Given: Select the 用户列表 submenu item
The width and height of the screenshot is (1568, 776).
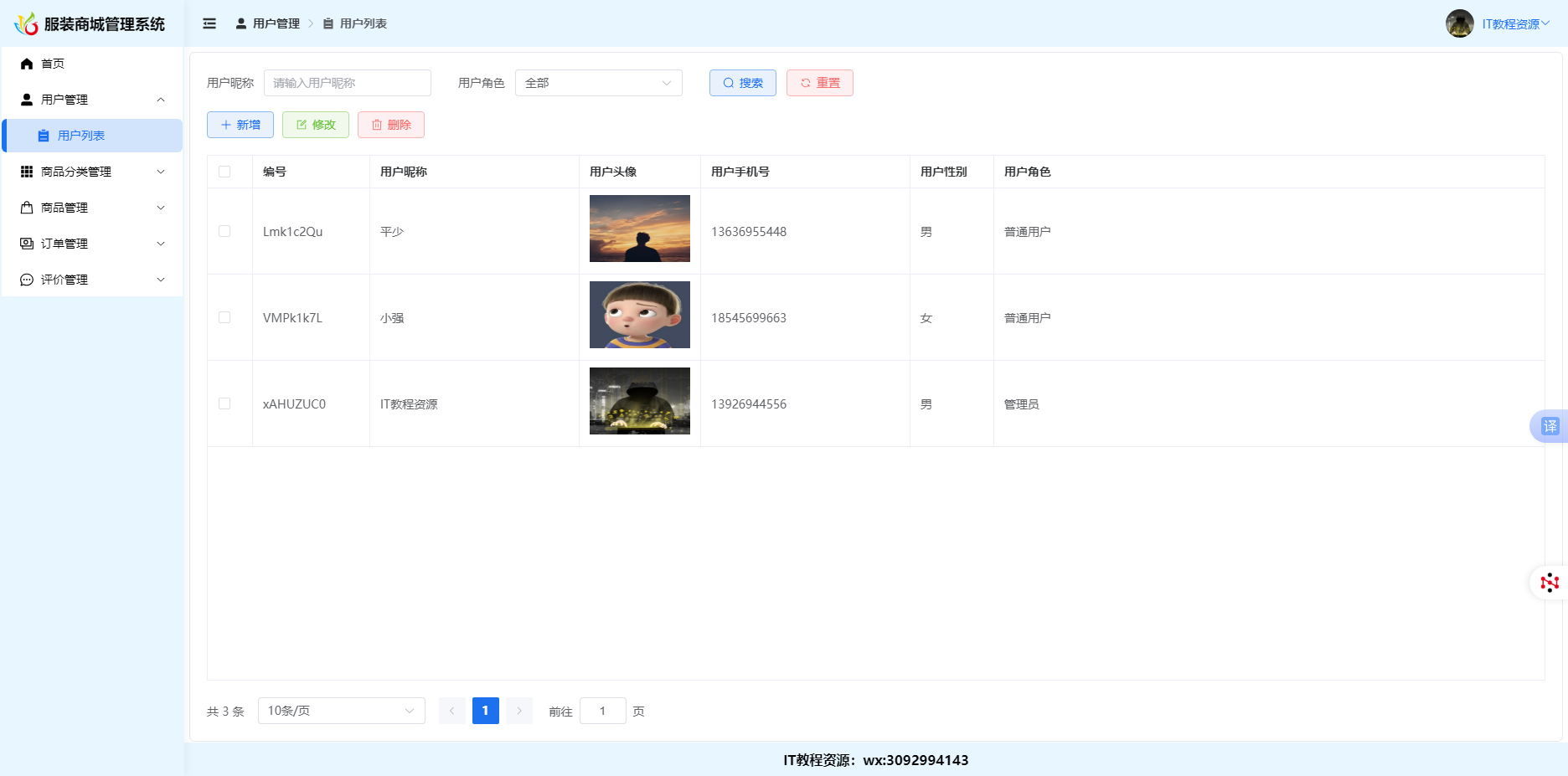Looking at the screenshot, I should [x=92, y=136].
